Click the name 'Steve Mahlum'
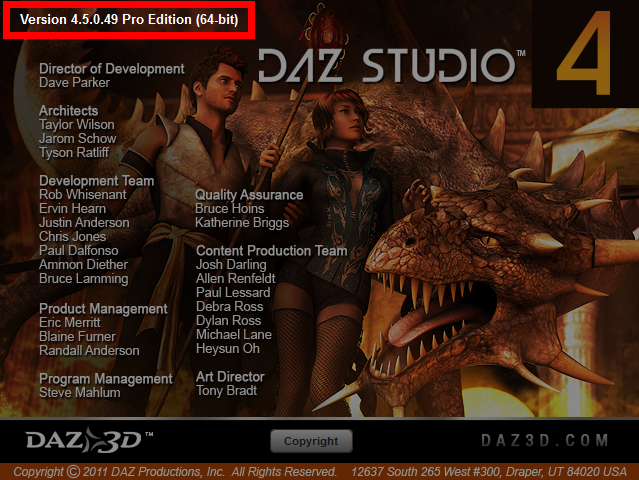 [80, 393]
